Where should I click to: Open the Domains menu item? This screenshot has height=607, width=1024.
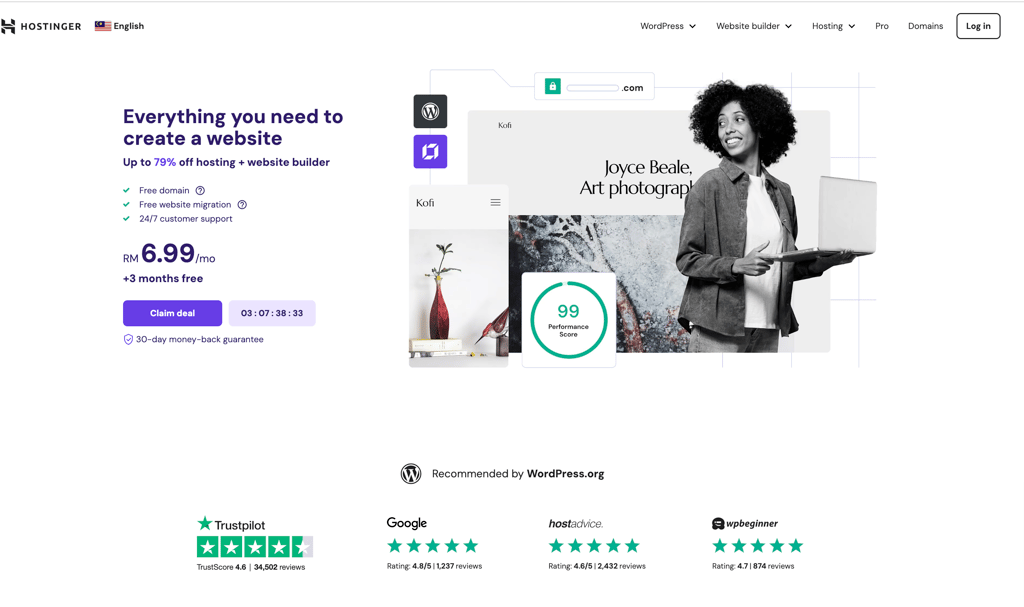[x=925, y=26]
